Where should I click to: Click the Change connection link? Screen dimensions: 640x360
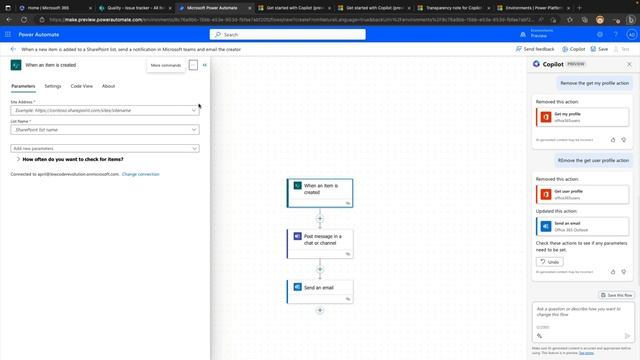point(140,174)
